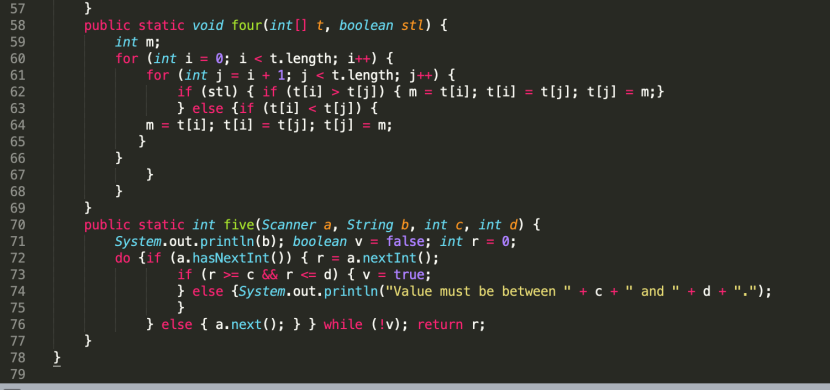This screenshot has width=830, height=390.
Task: Click the 'for' keyword on line 61
Action: click(x=158, y=75)
